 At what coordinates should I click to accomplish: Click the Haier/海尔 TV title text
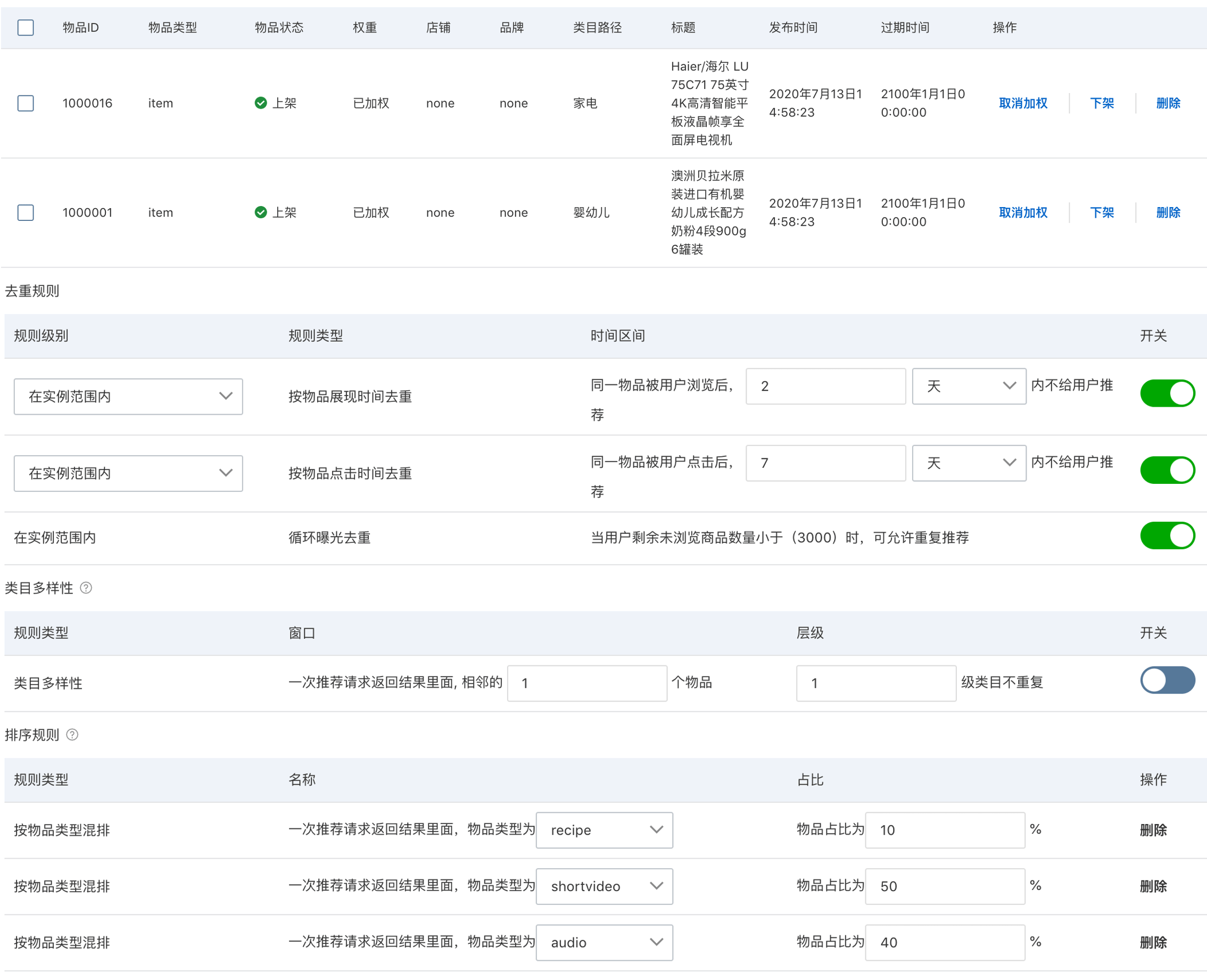click(709, 103)
